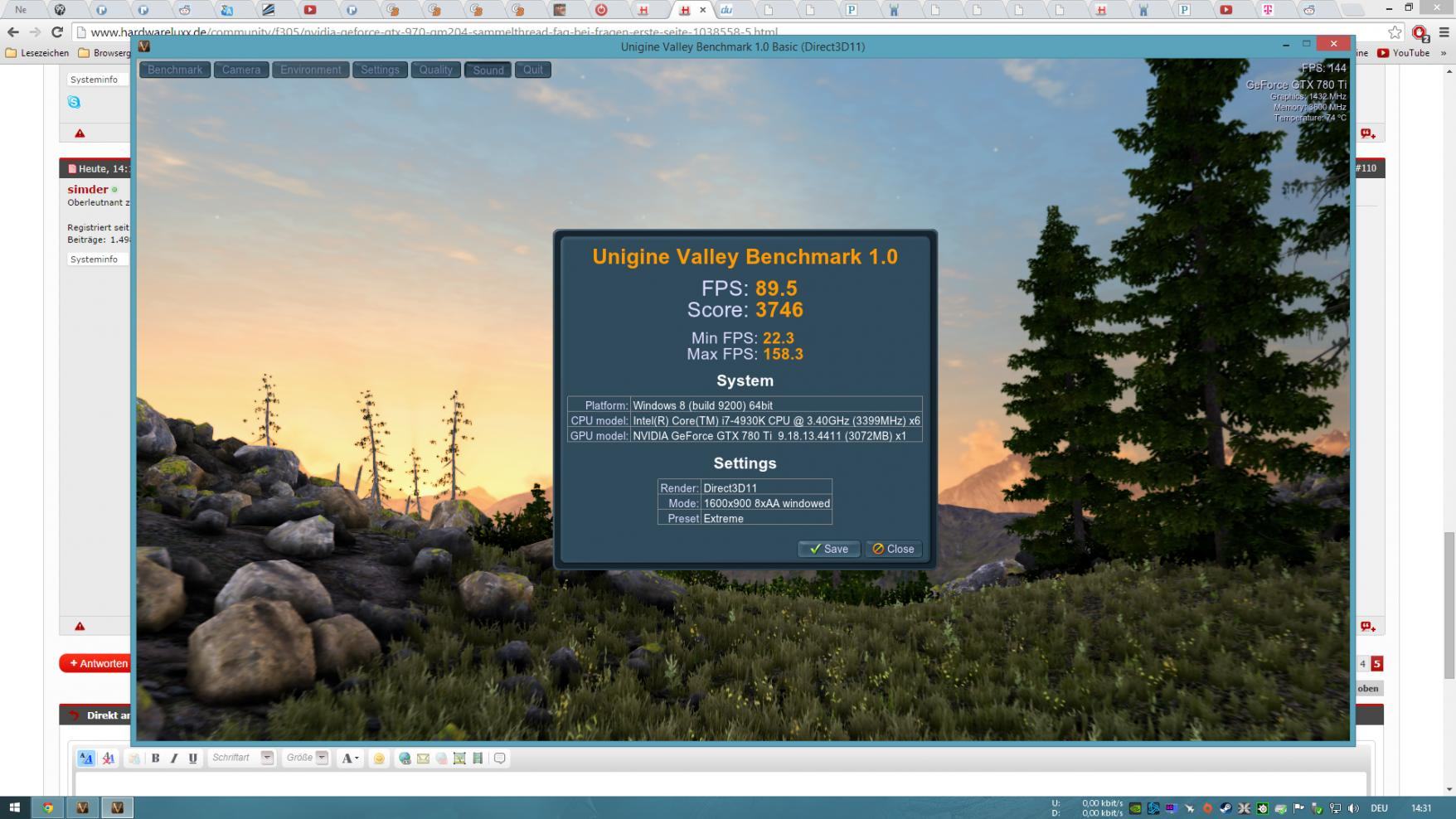Click the taskbar clock showing 14:31

(x=1421, y=808)
